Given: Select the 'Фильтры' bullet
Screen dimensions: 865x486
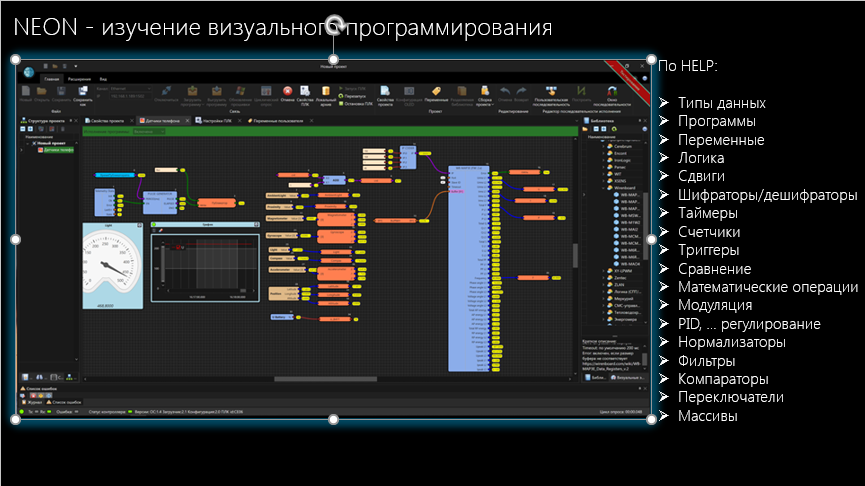Looking at the screenshot, I should (706, 361).
